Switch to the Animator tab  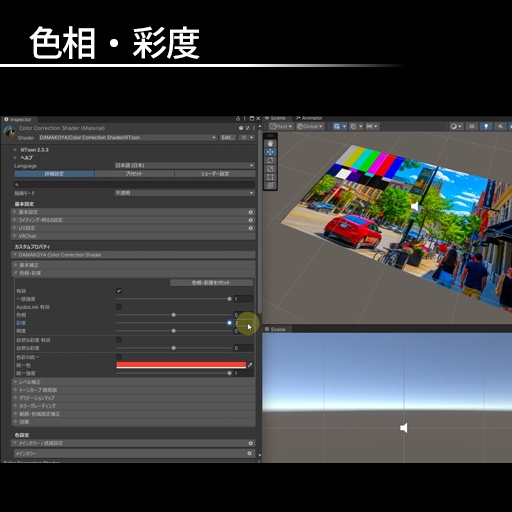pyautogui.click(x=309, y=118)
